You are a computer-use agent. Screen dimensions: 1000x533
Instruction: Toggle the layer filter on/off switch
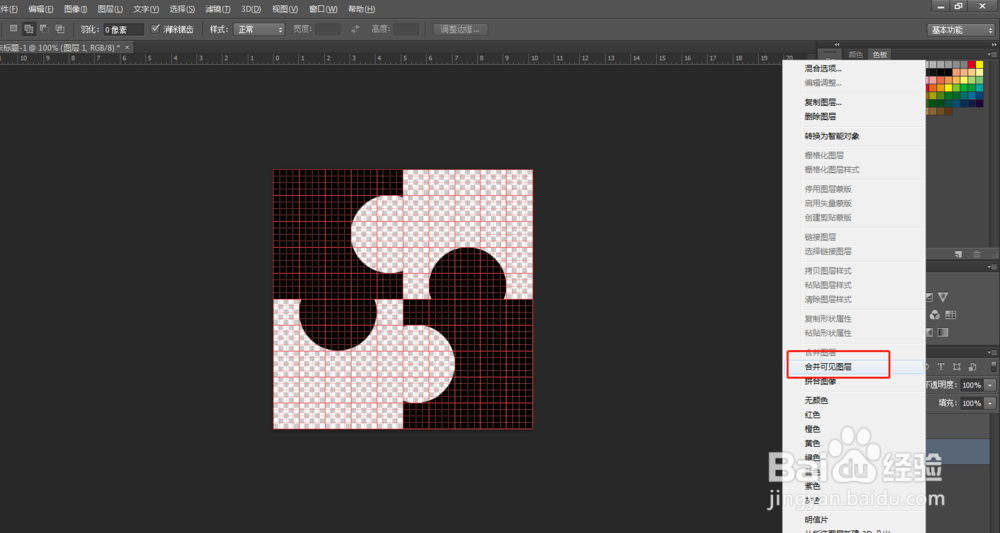click(994, 367)
